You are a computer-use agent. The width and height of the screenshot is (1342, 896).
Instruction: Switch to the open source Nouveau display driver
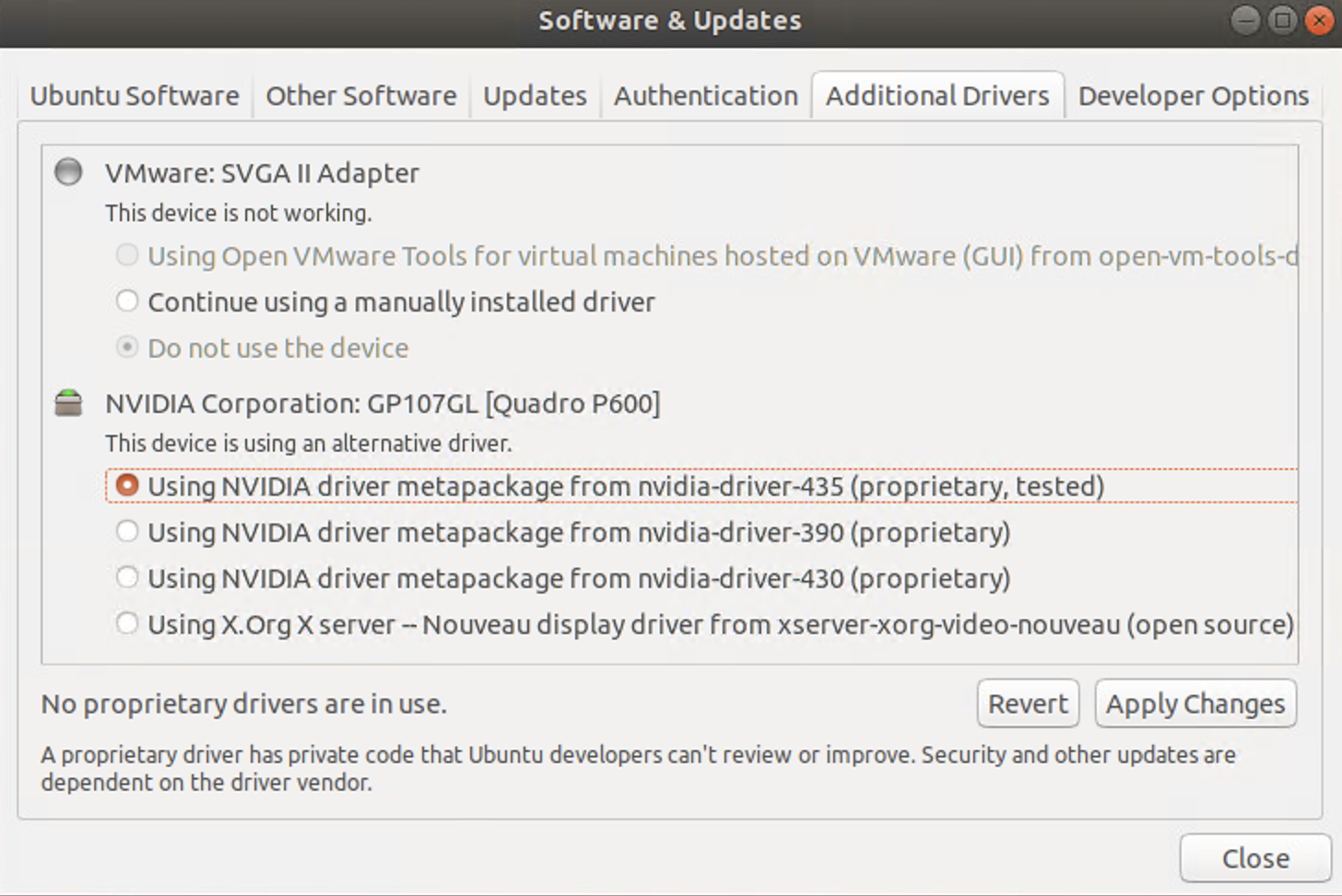click(x=127, y=624)
